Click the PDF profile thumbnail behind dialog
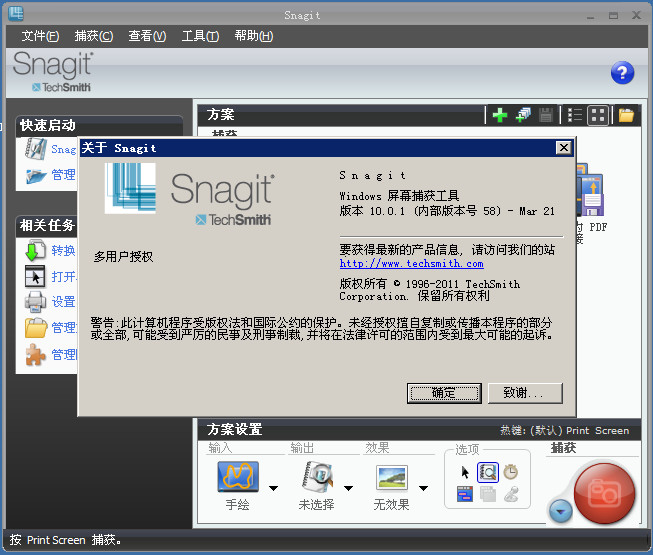Image resolution: width=653 pixels, height=555 pixels. 590,190
